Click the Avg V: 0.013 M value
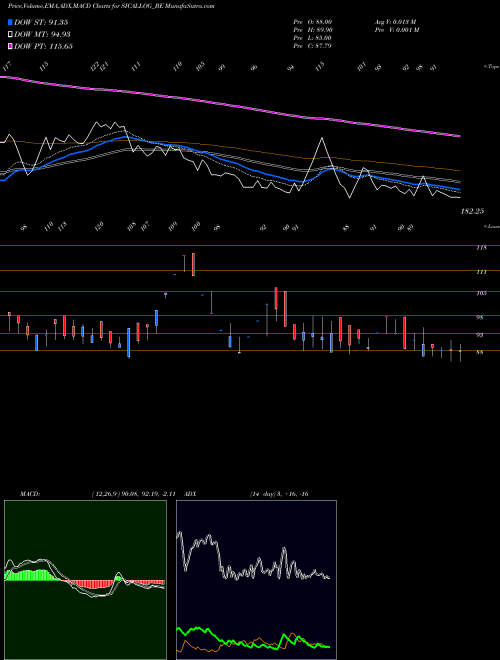 coord(395,22)
